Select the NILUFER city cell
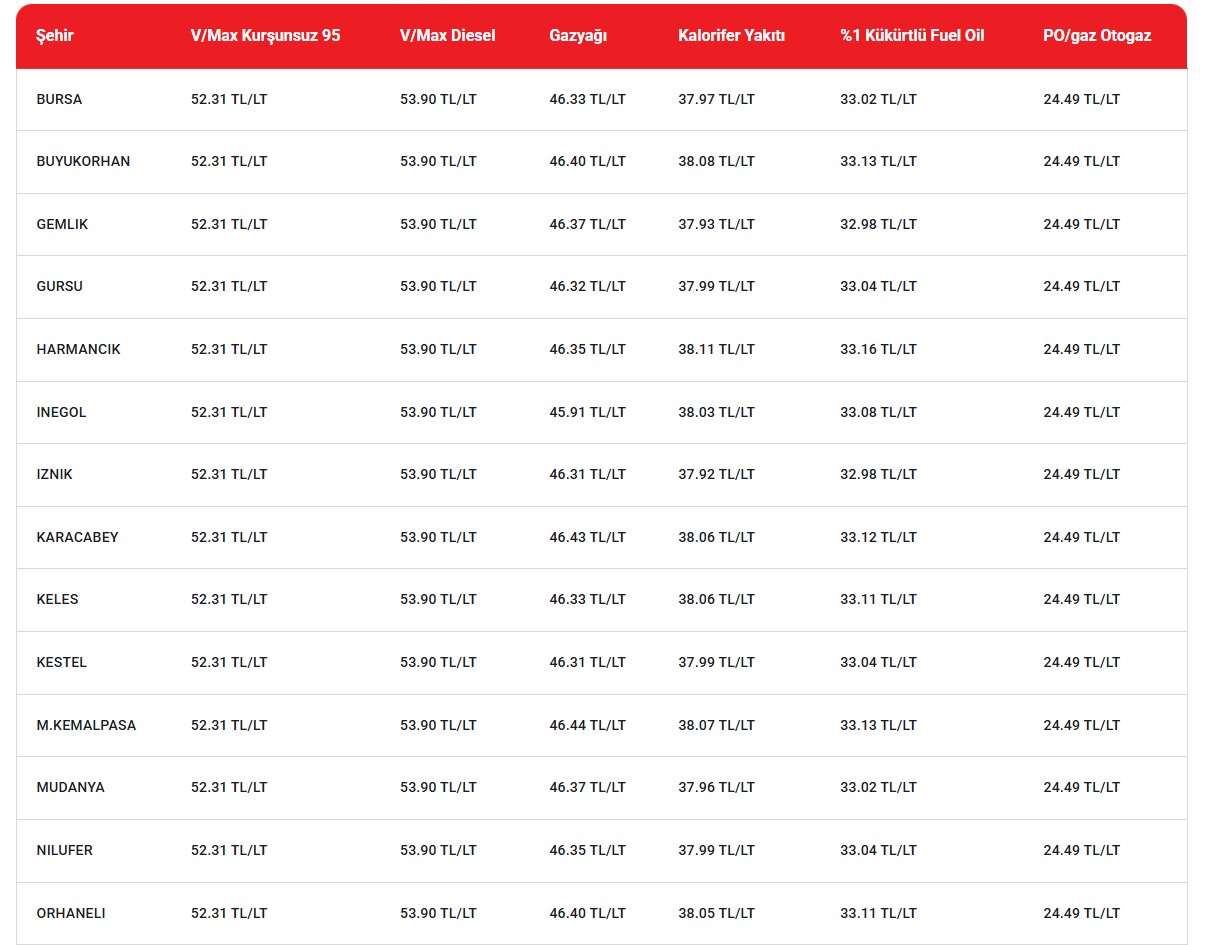The height and width of the screenshot is (945, 1205). [64, 850]
